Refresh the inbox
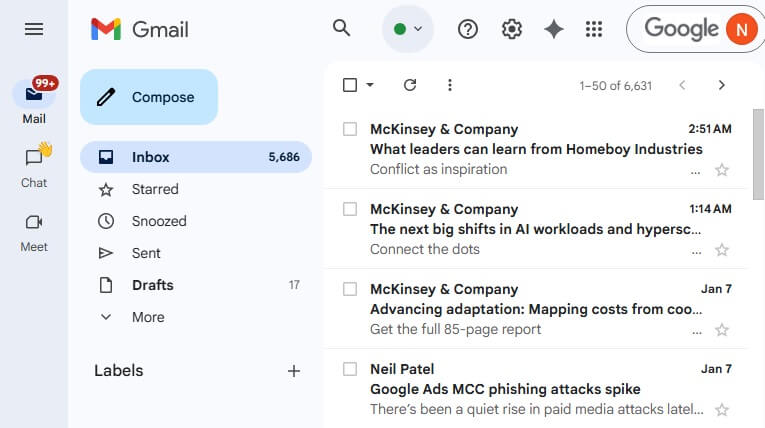This screenshot has height=428, width=765. 410,85
